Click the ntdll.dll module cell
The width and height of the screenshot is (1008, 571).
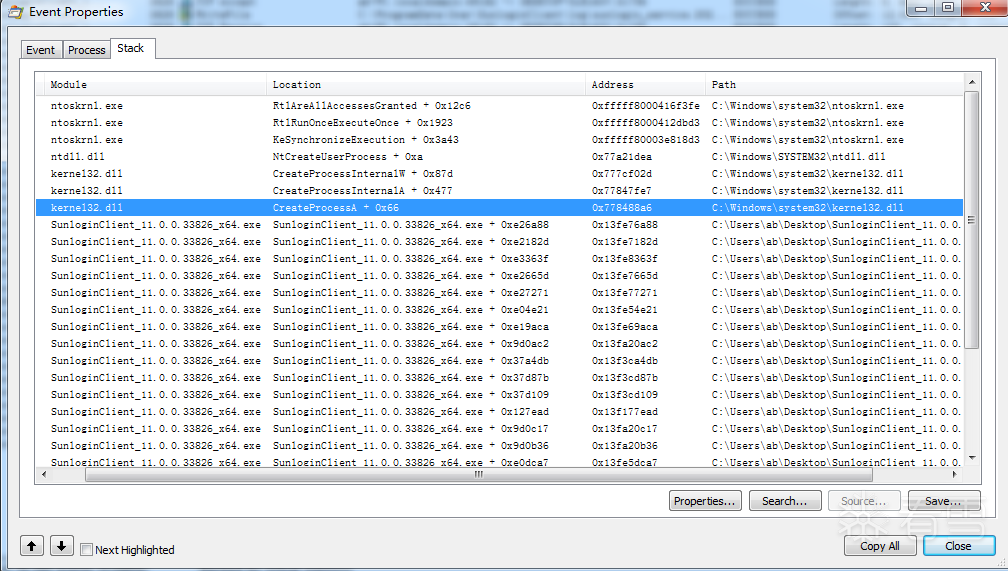(x=77, y=157)
